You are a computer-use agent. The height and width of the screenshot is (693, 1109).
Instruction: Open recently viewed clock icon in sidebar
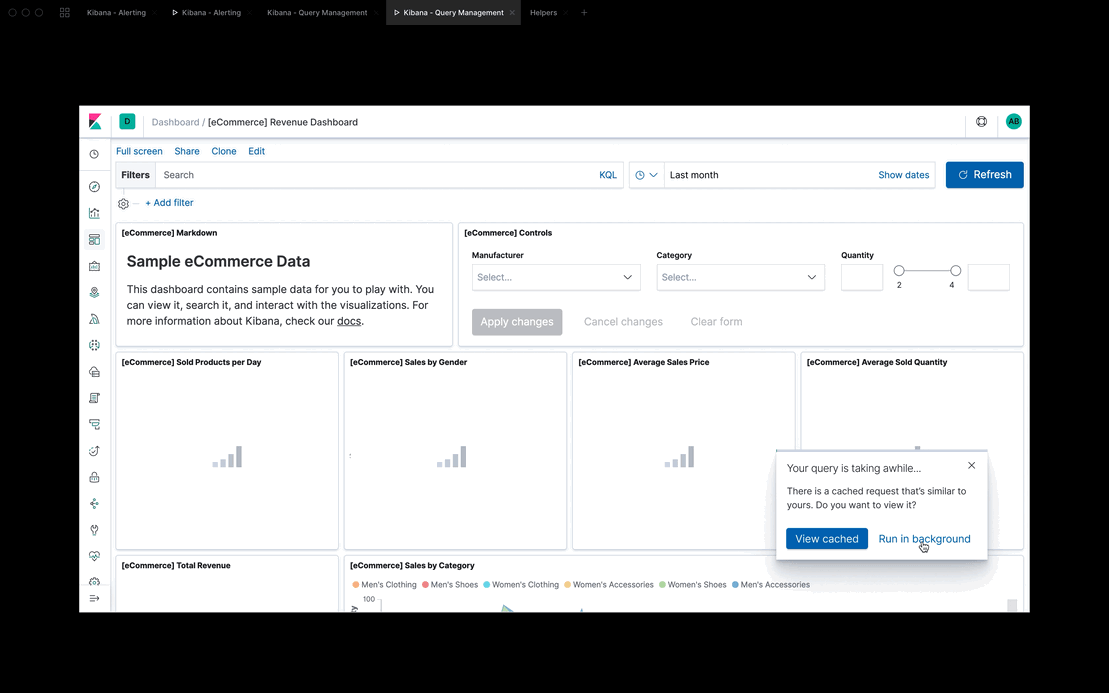94,154
